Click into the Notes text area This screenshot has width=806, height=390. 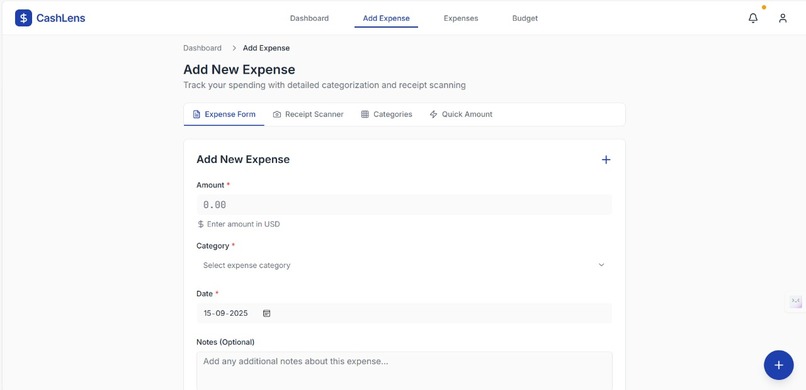pos(404,371)
